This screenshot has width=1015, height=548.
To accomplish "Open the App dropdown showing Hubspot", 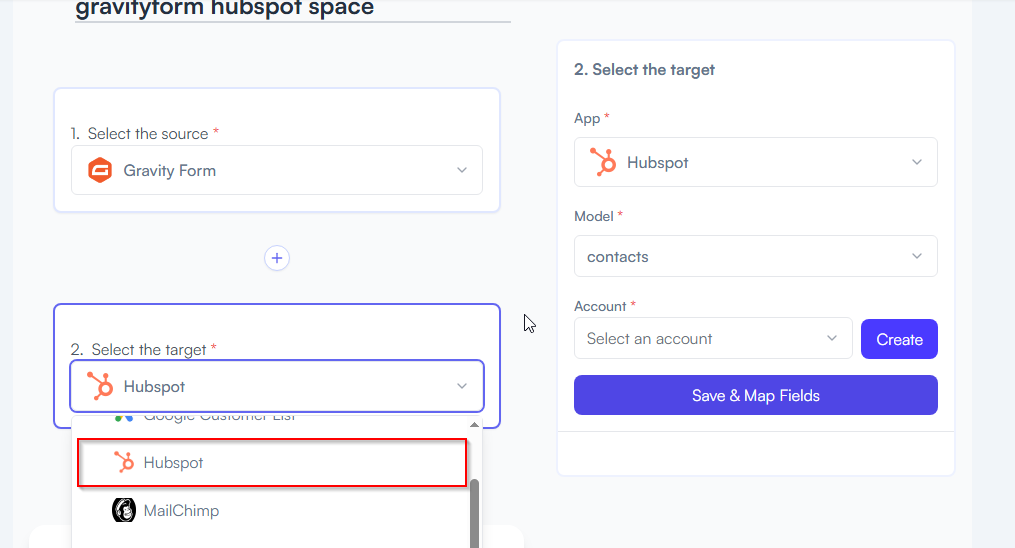I will click(x=755, y=162).
